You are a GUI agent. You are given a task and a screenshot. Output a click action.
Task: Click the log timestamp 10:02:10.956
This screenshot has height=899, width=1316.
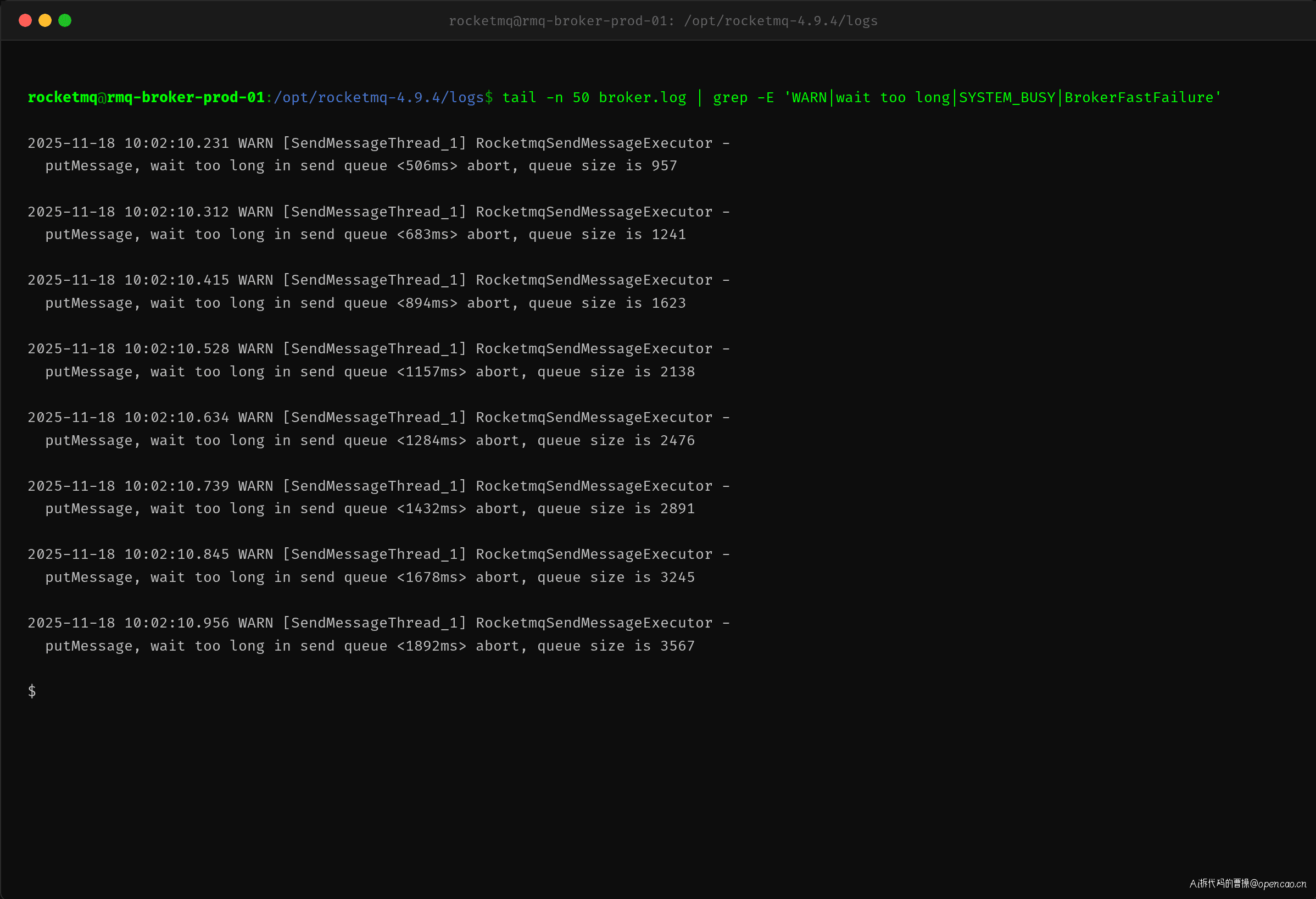point(177,623)
